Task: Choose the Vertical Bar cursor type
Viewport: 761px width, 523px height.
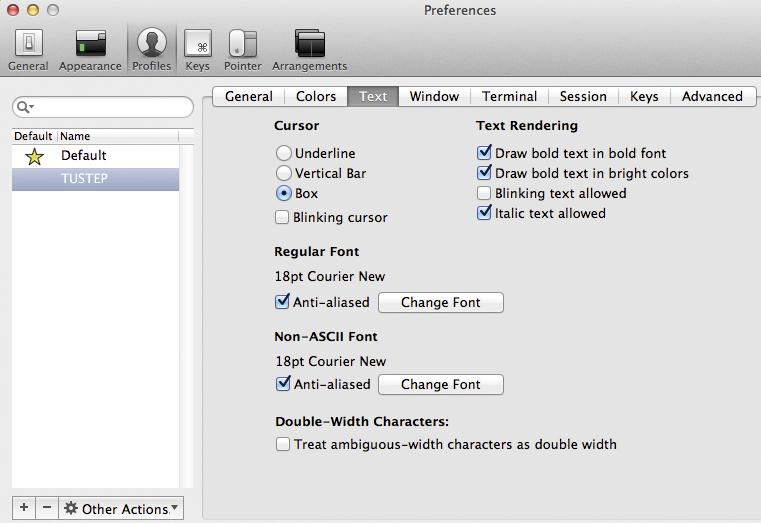Action: (x=284, y=173)
